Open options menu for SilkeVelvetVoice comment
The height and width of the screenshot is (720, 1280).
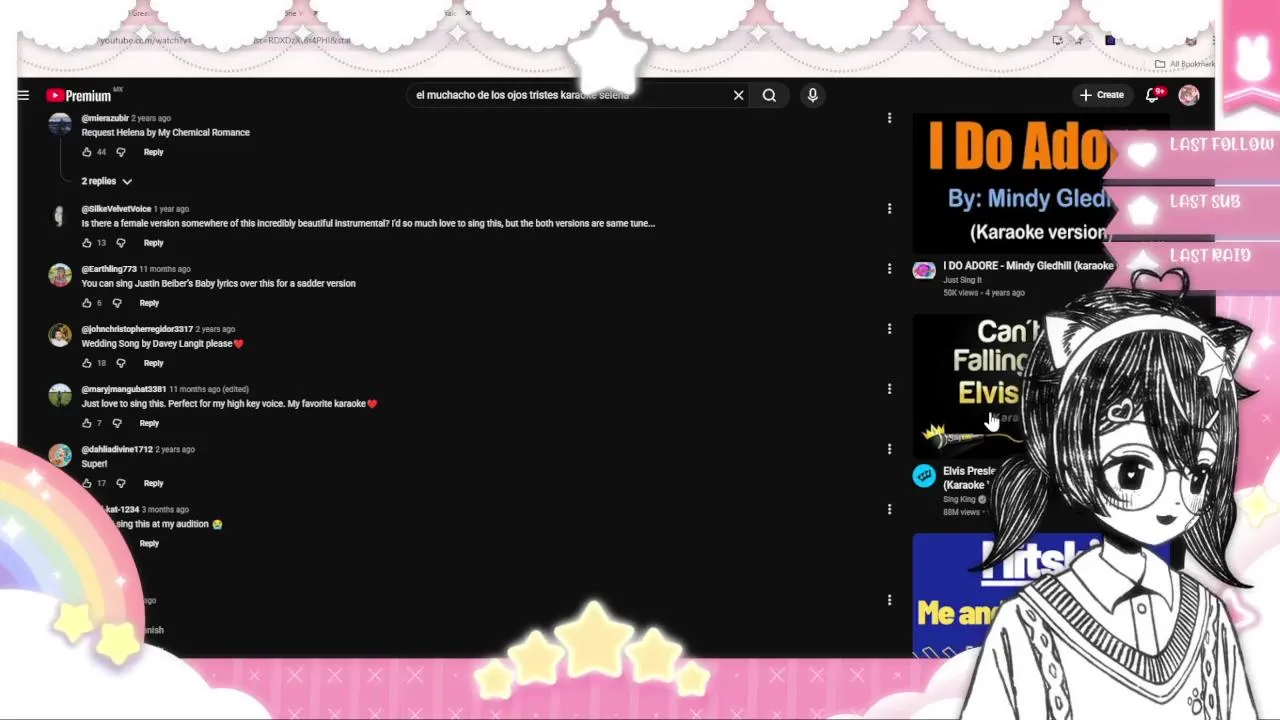(889, 209)
